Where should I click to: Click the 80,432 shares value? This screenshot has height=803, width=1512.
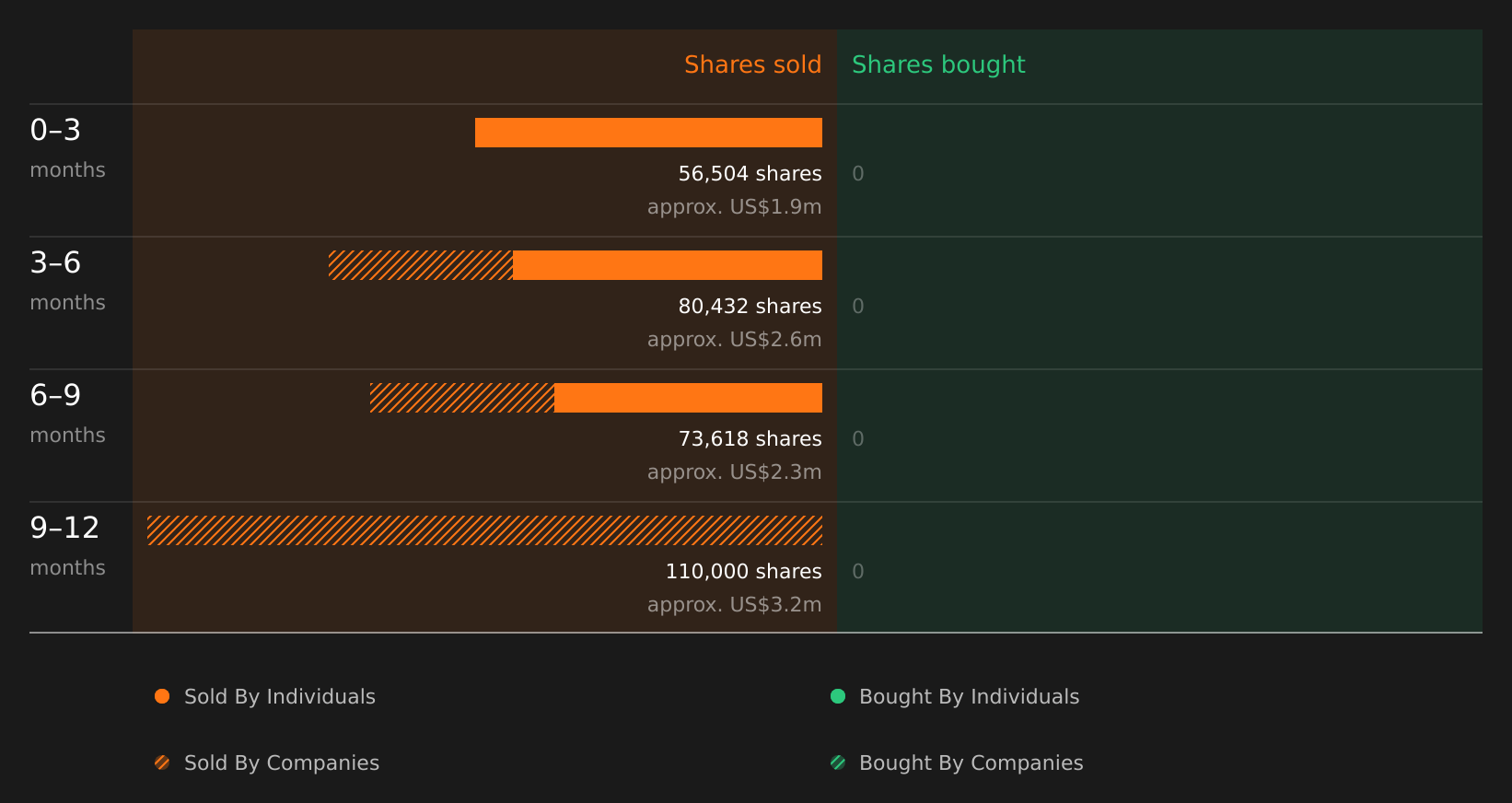point(750,307)
